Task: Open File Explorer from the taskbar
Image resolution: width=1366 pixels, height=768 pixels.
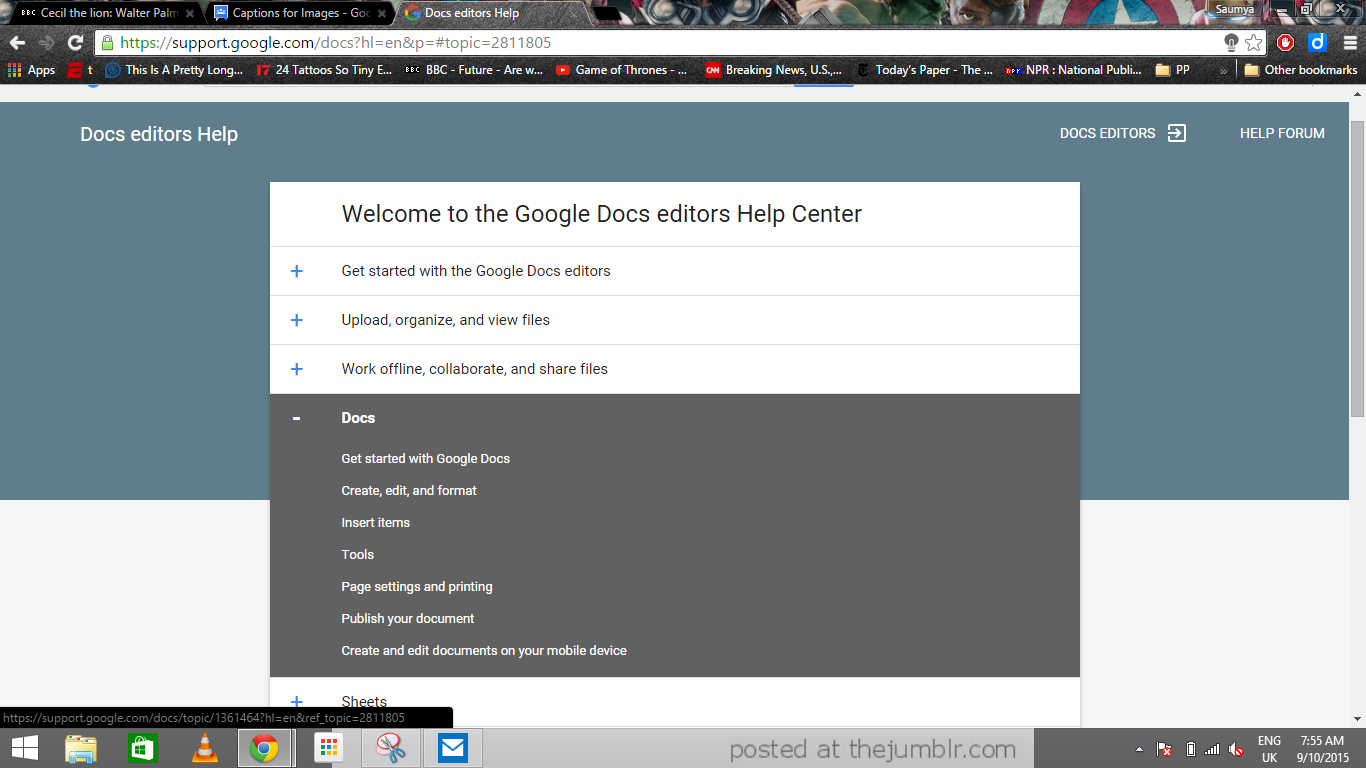Action: click(81, 748)
